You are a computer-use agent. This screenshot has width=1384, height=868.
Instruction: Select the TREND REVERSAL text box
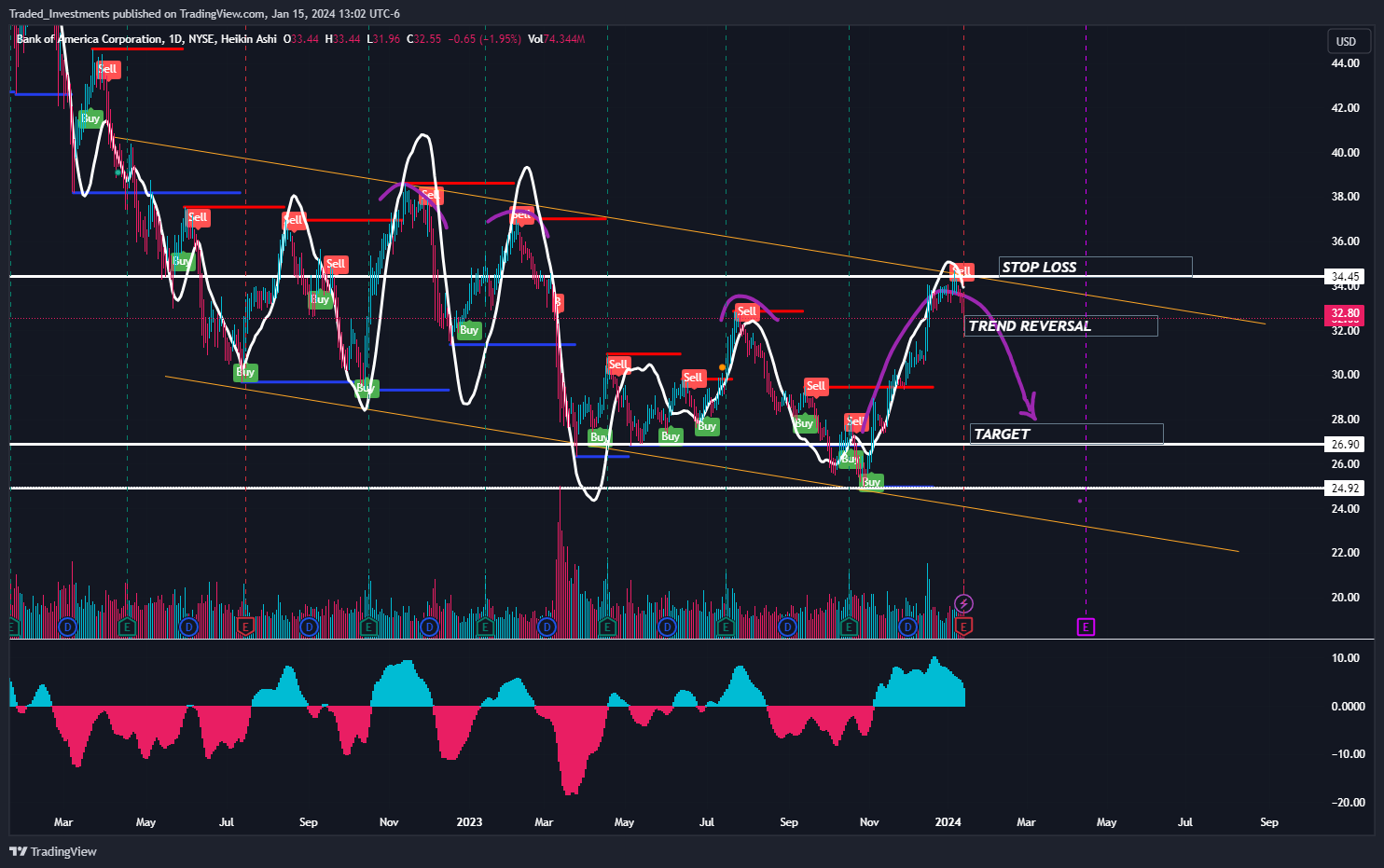point(1060,325)
